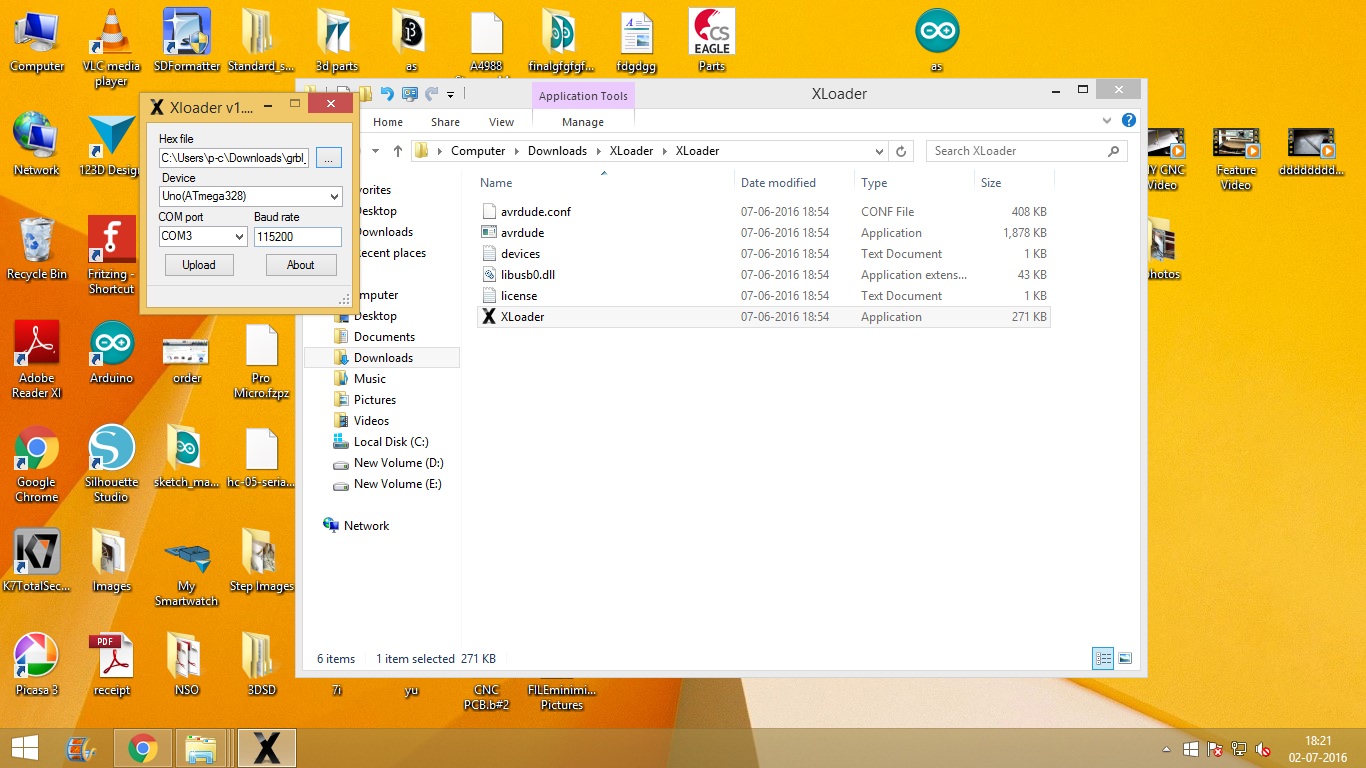Click the About button in XLoader
The image size is (1366, 768).
click(301, 265)
